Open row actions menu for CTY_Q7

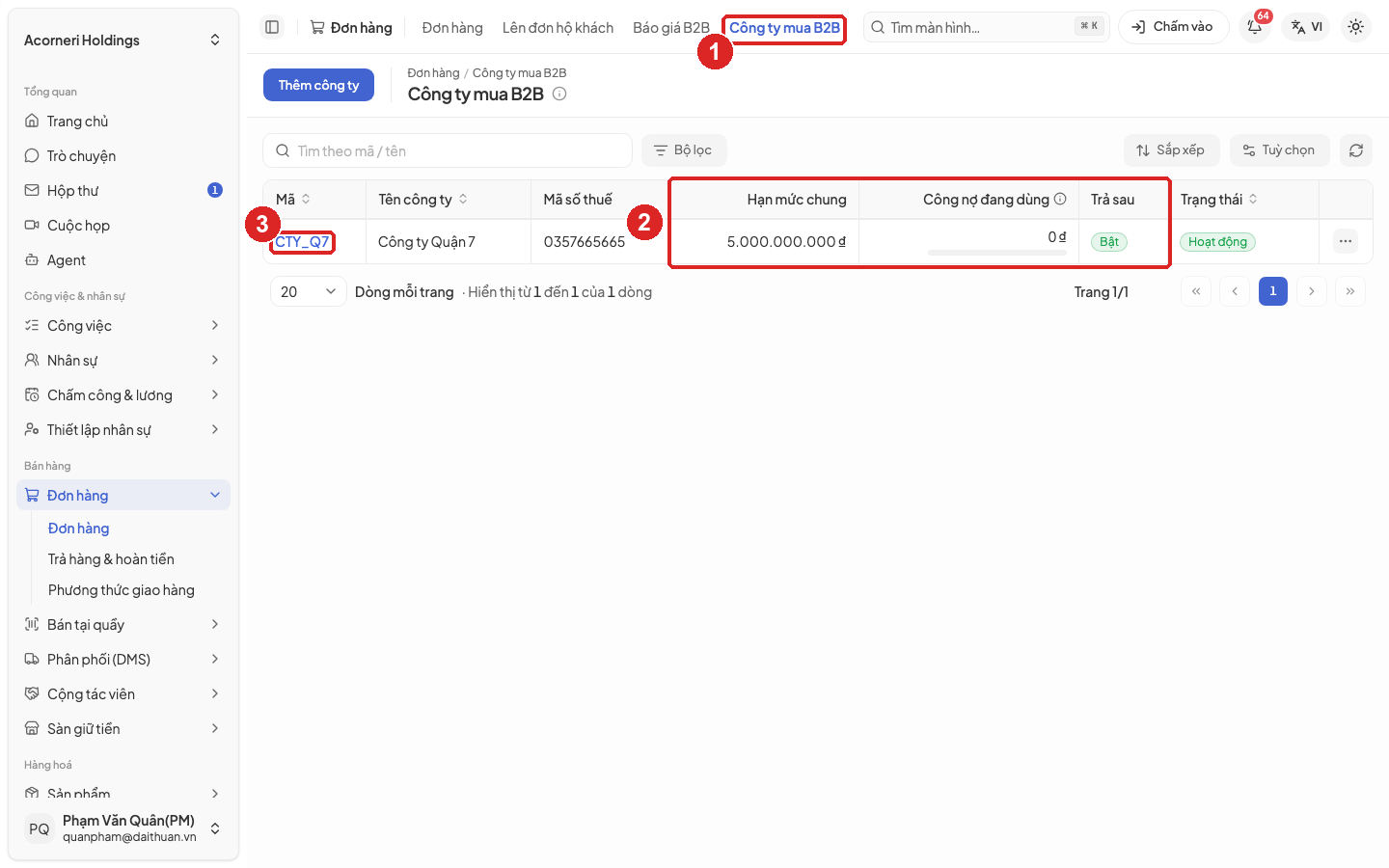pyautogui.click(x=1346, y=241)
